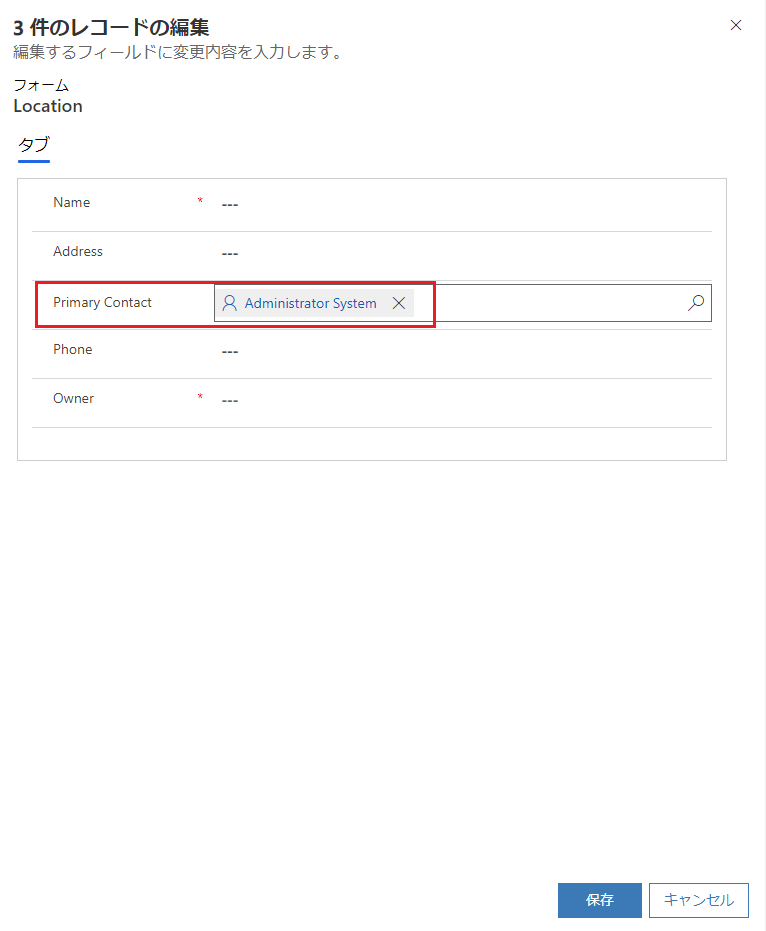Click the Primary Contact label
The image size is (766, 931).
pos(102,303)
